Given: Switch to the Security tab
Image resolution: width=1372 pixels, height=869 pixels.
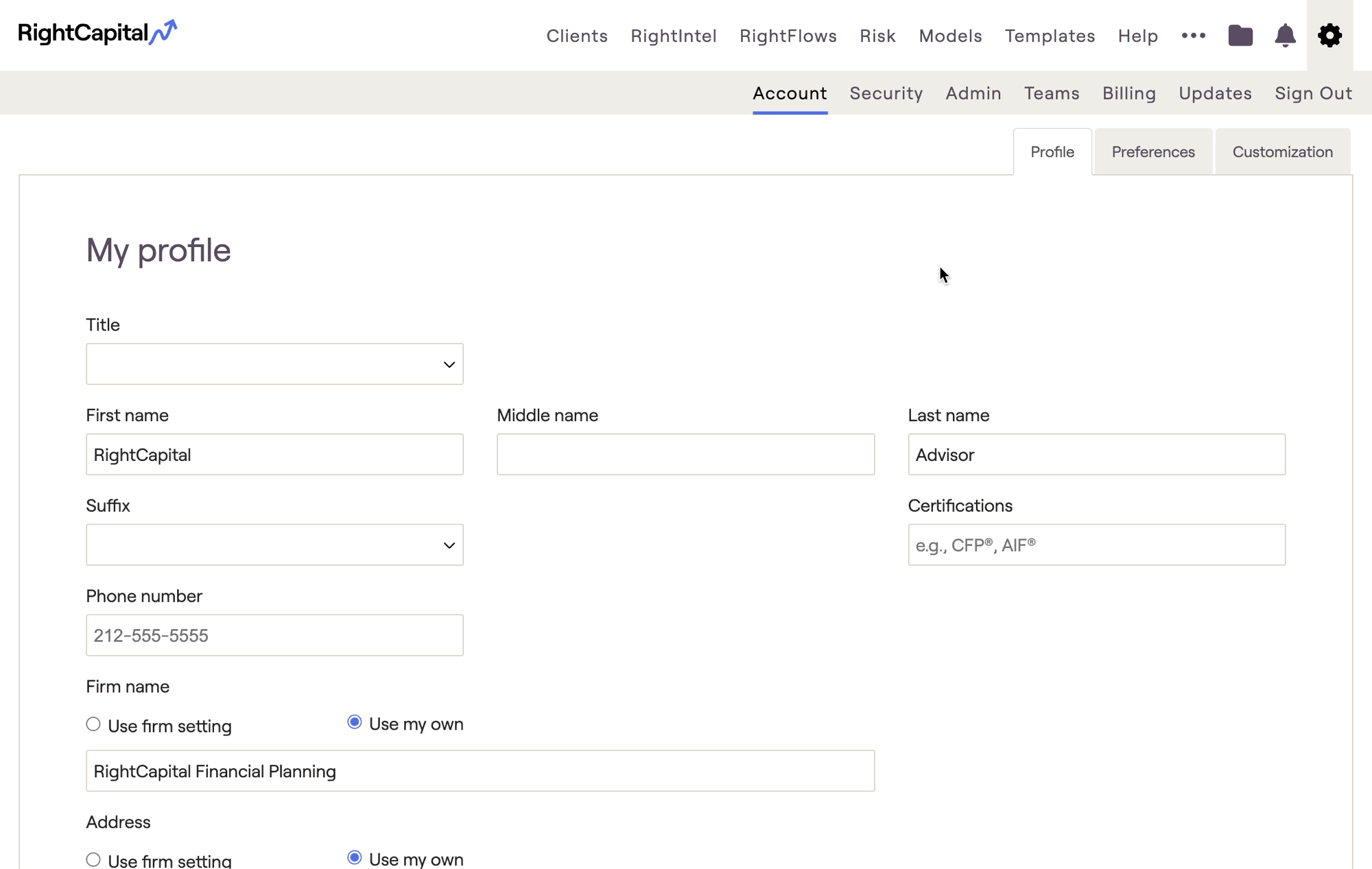Looking at the screenshot, I should pyautogui.click(x=886, y=93).
